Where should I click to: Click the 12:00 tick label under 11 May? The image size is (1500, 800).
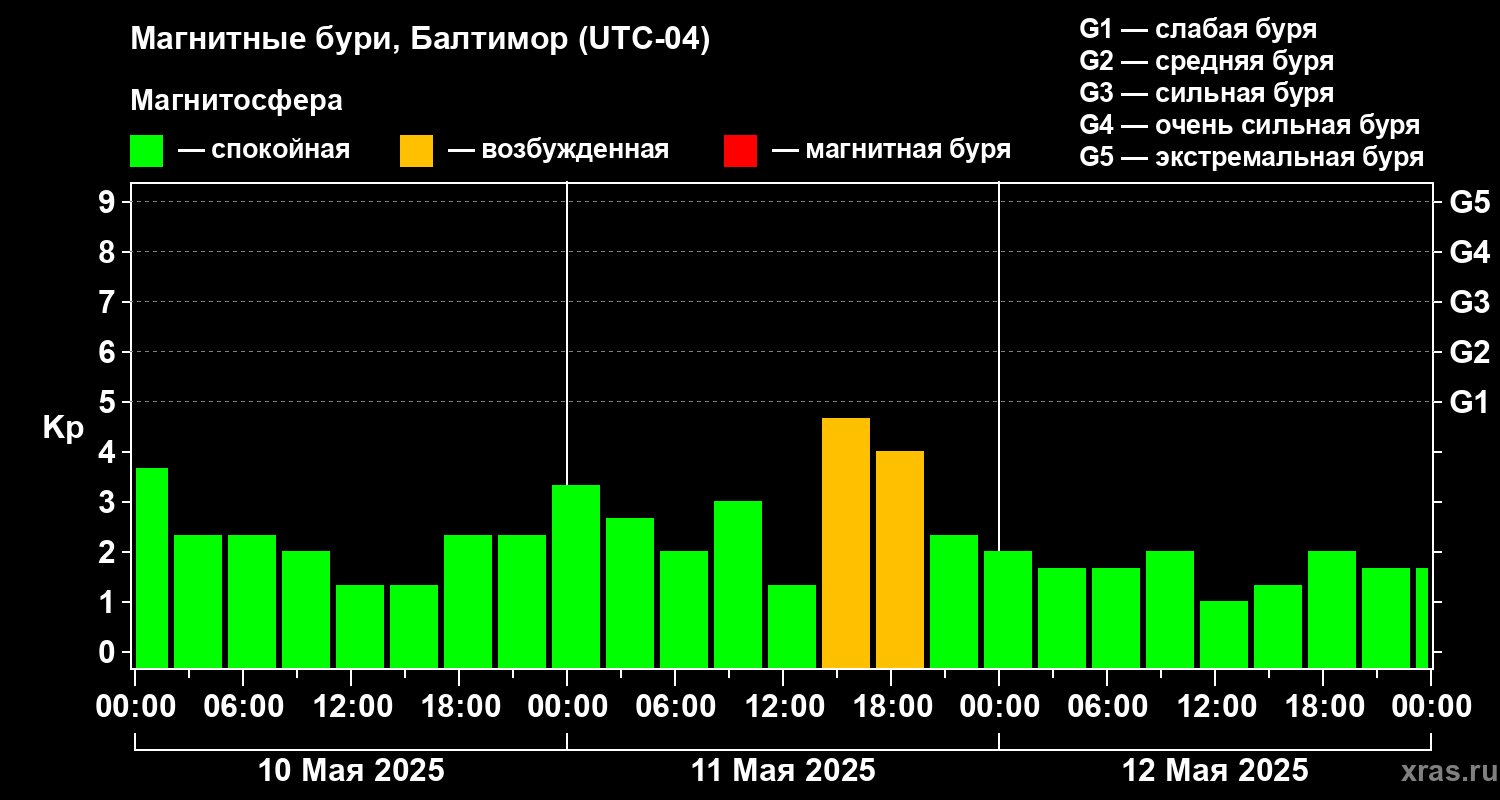click(783, 707)
